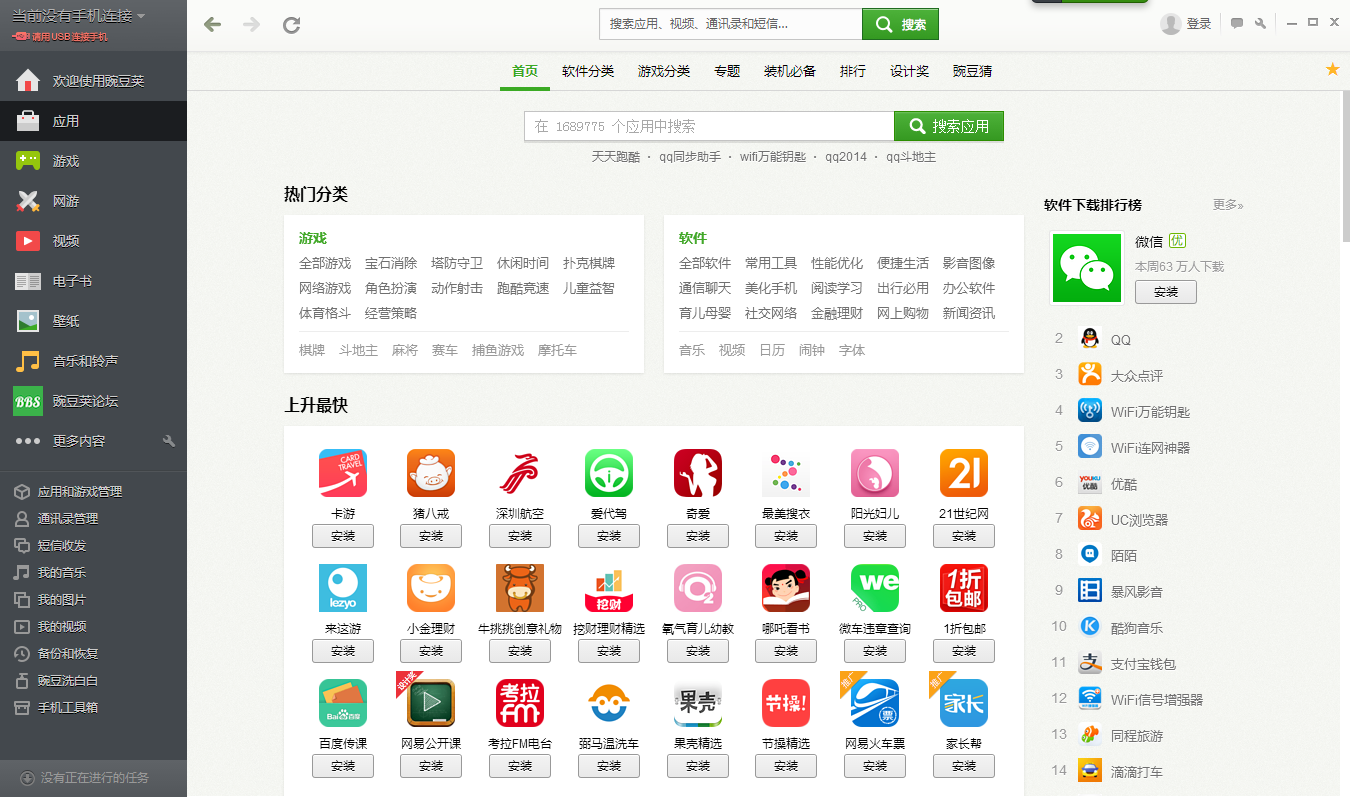
Task: Open the 果壳精选 app icon
Action: (698, 703)
